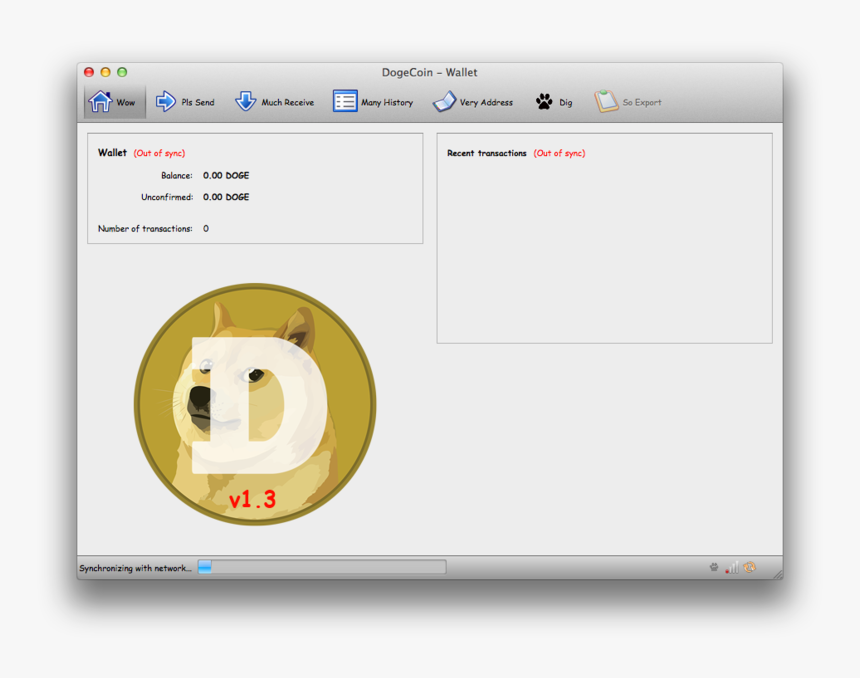This screenshot has width=860, height=678.
Task: Open the Wow home overview tab
Action: click(115, 102)
